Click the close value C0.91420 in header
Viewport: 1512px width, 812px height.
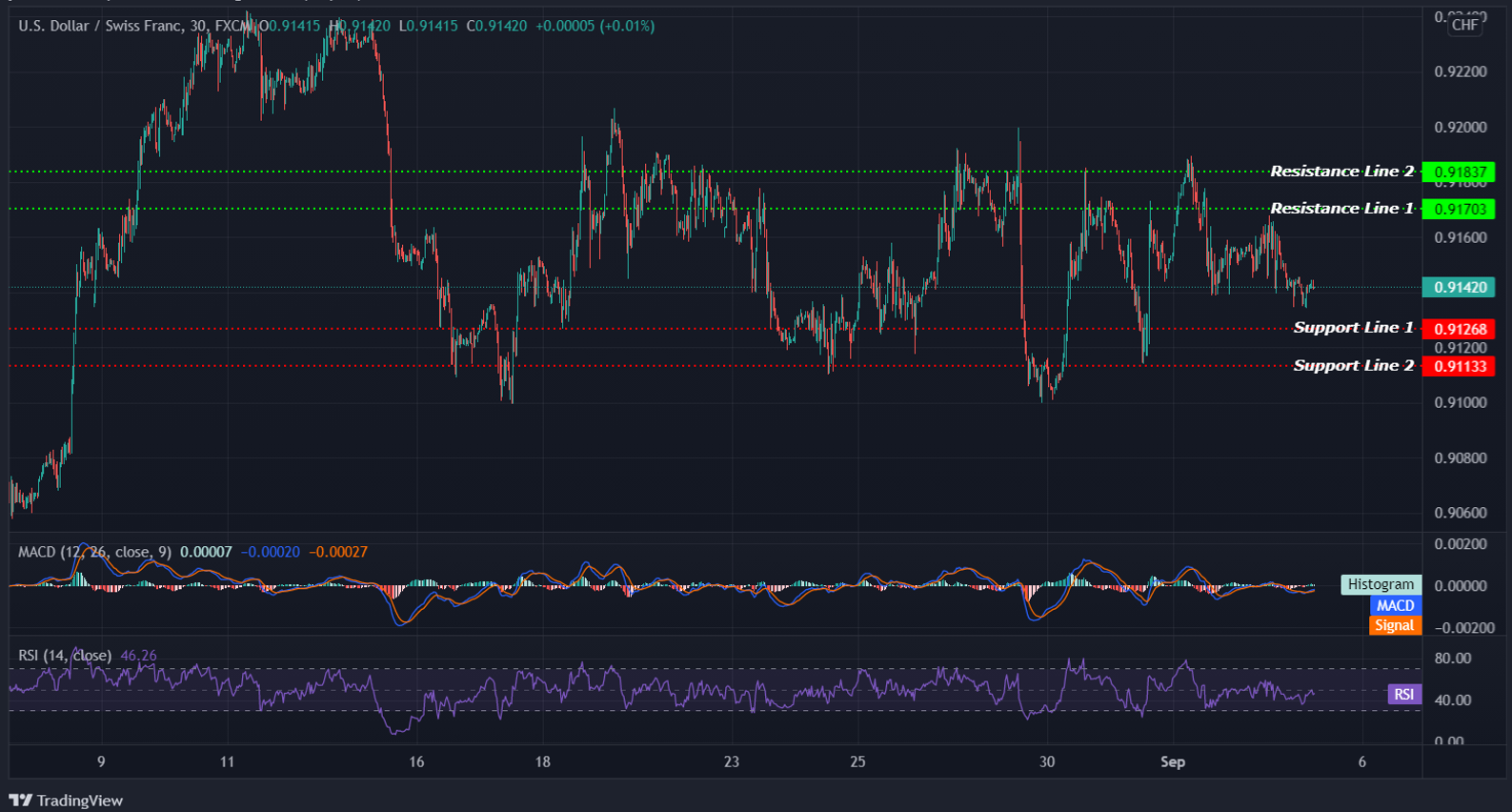(x=496, y=26)
